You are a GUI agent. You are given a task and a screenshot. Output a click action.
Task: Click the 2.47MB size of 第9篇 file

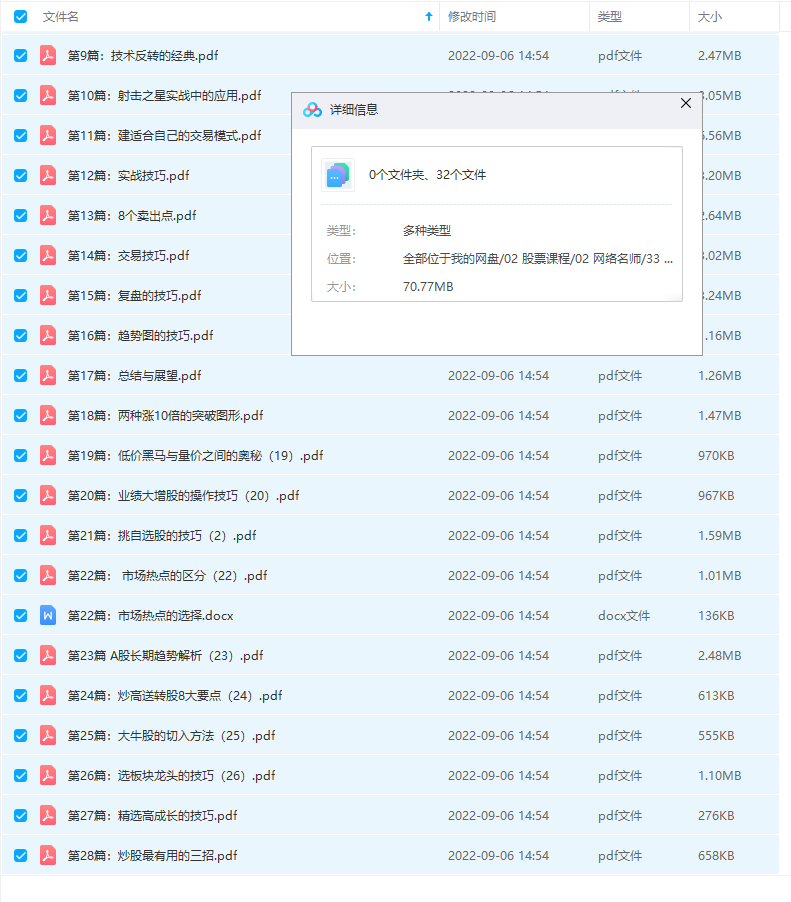coord(719,56)
